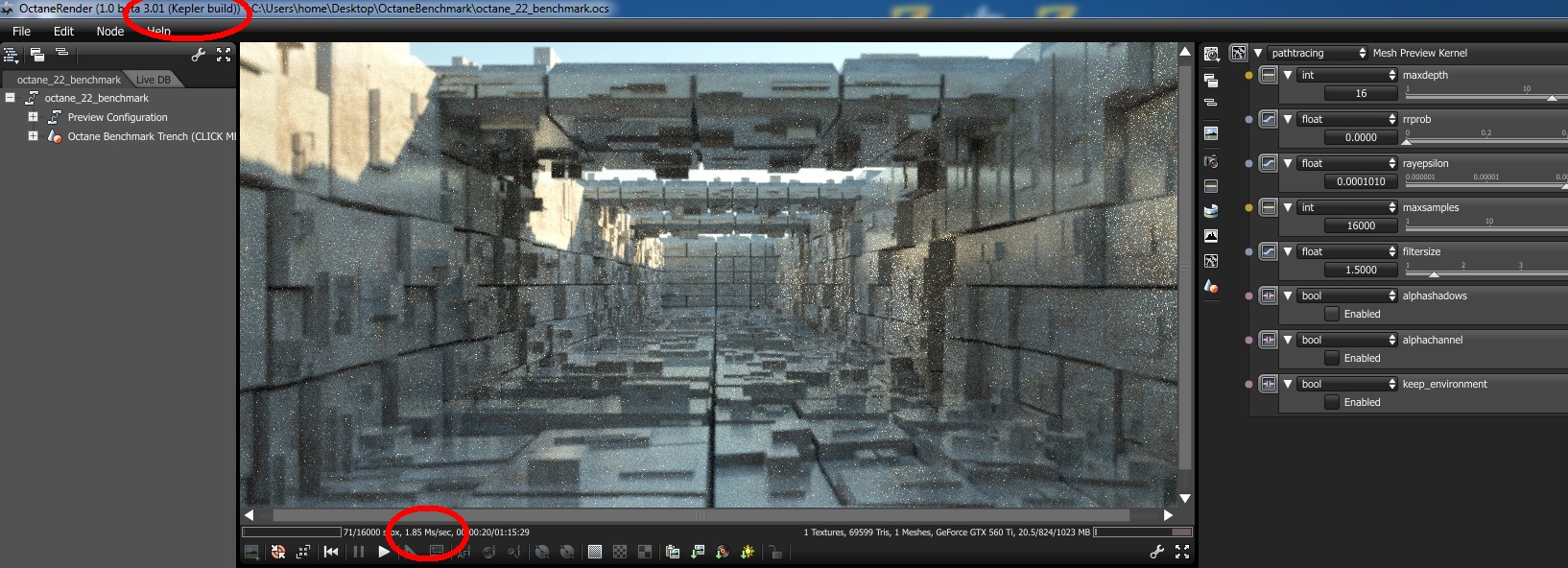Toggle the maxdepth node type button
The height and width of the screenshot is (568, 1568).
tap(1269, 75)
